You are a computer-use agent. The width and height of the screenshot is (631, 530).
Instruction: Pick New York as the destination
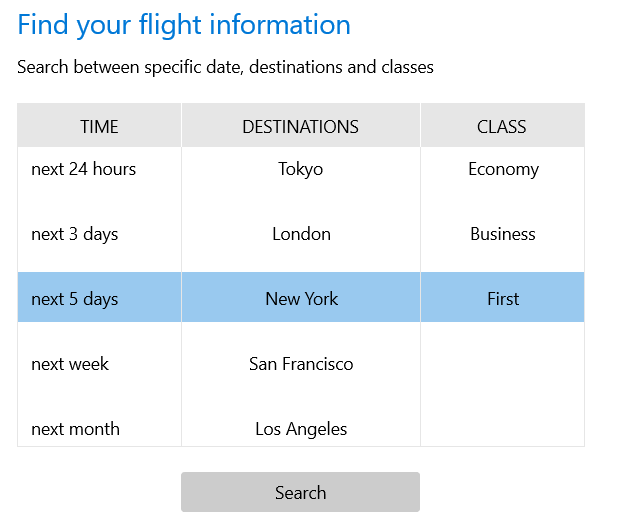click(x=301, y=298)
